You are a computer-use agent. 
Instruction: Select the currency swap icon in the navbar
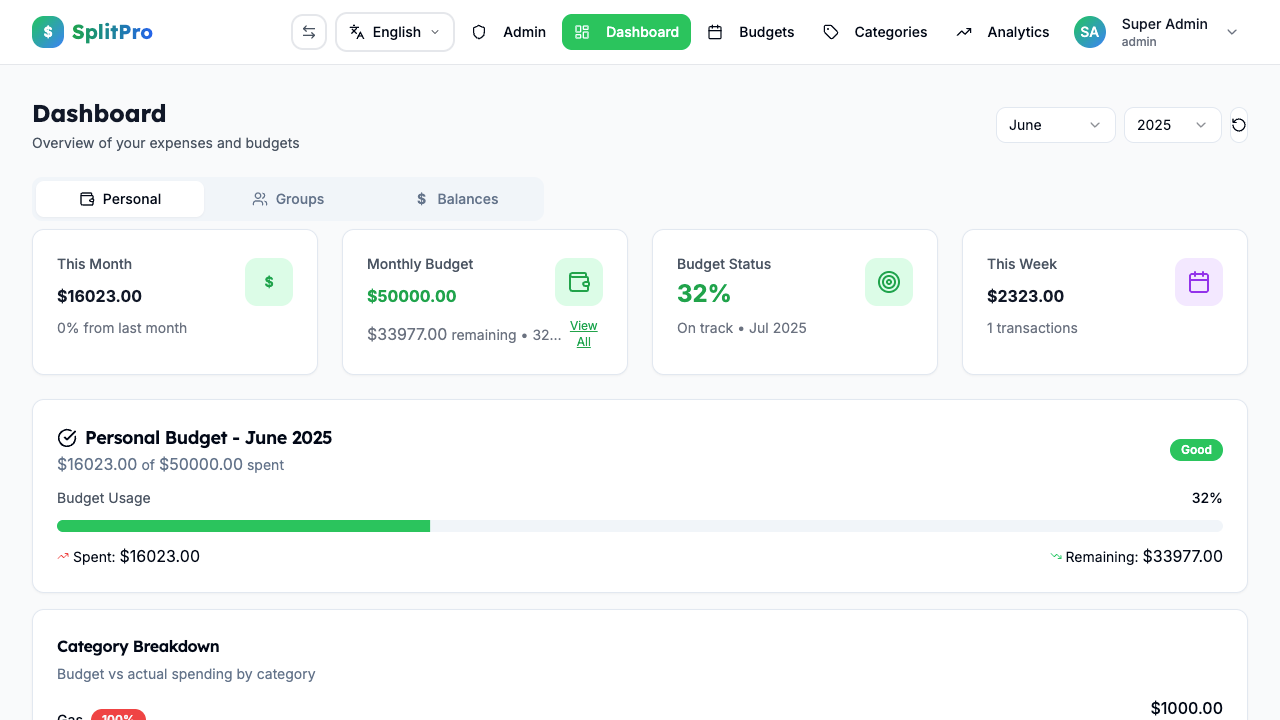309,31
